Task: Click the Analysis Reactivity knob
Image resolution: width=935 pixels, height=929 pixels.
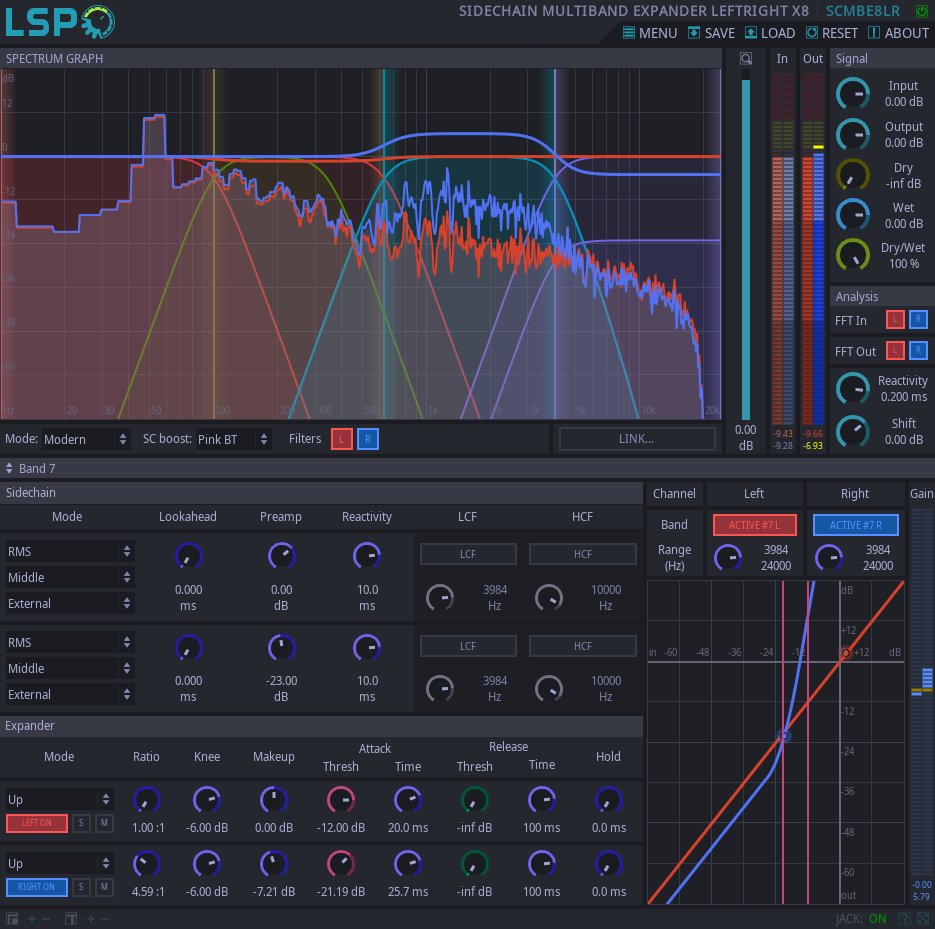Action: (853, 388)
